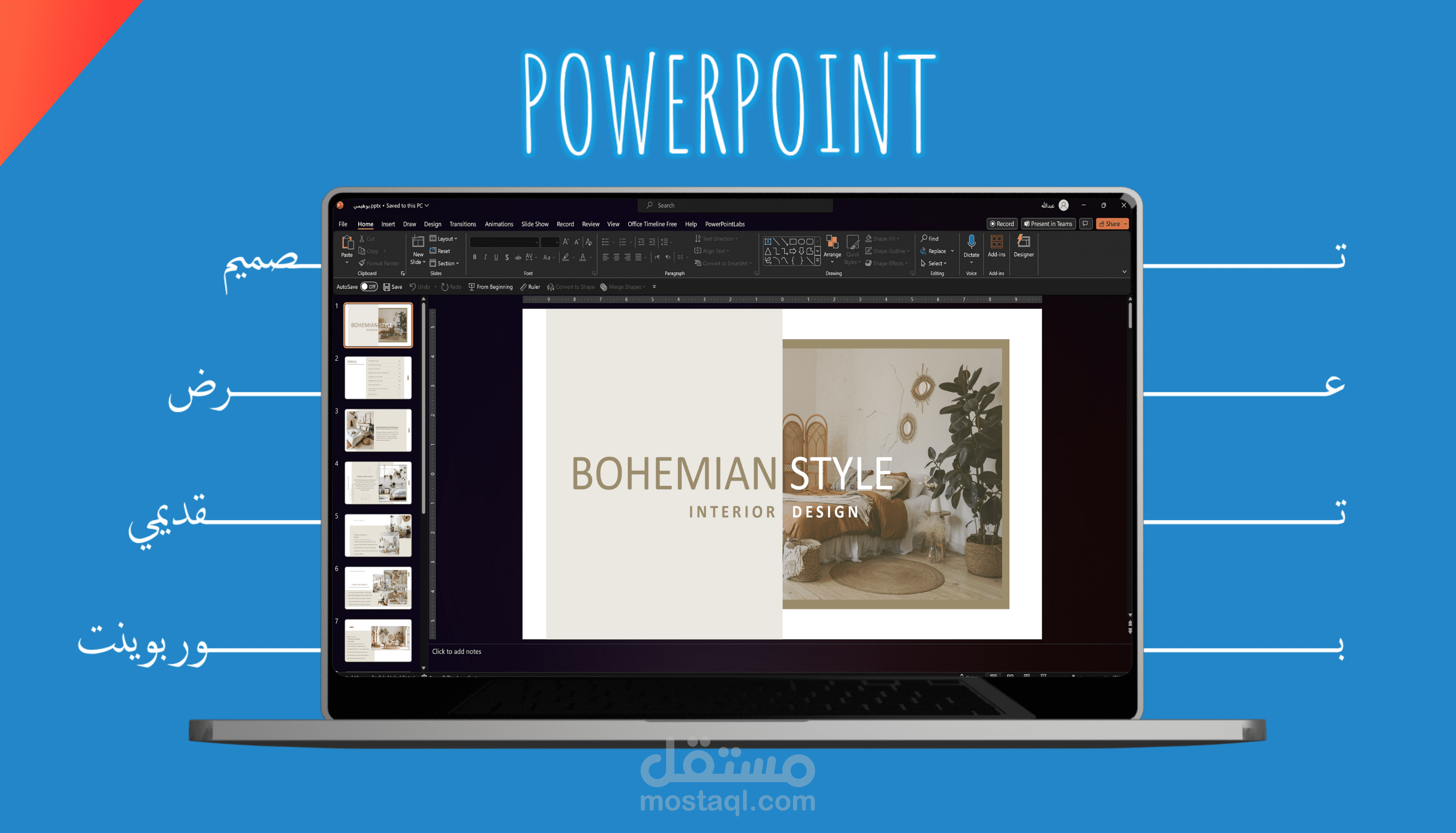The height and width of the screenshot is (833, 1456).
Task: Open the font size combo box
Action: tap(550, 242)
